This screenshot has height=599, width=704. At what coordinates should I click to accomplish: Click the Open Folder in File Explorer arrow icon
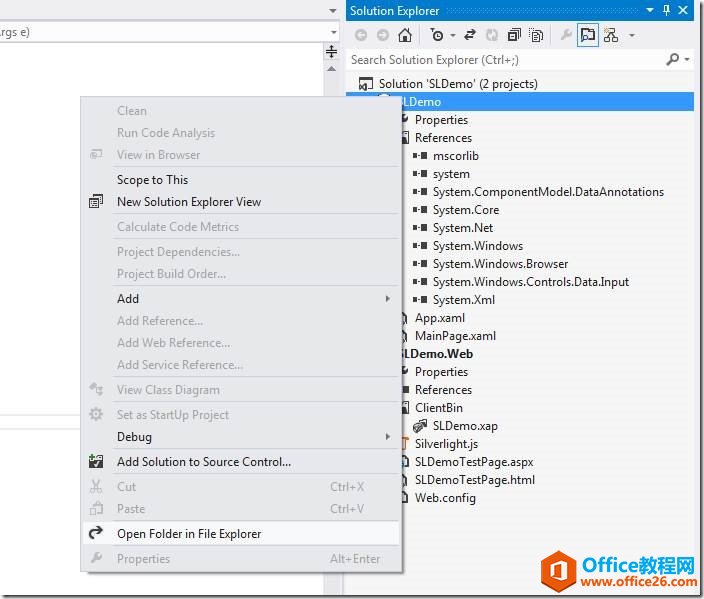96,533
